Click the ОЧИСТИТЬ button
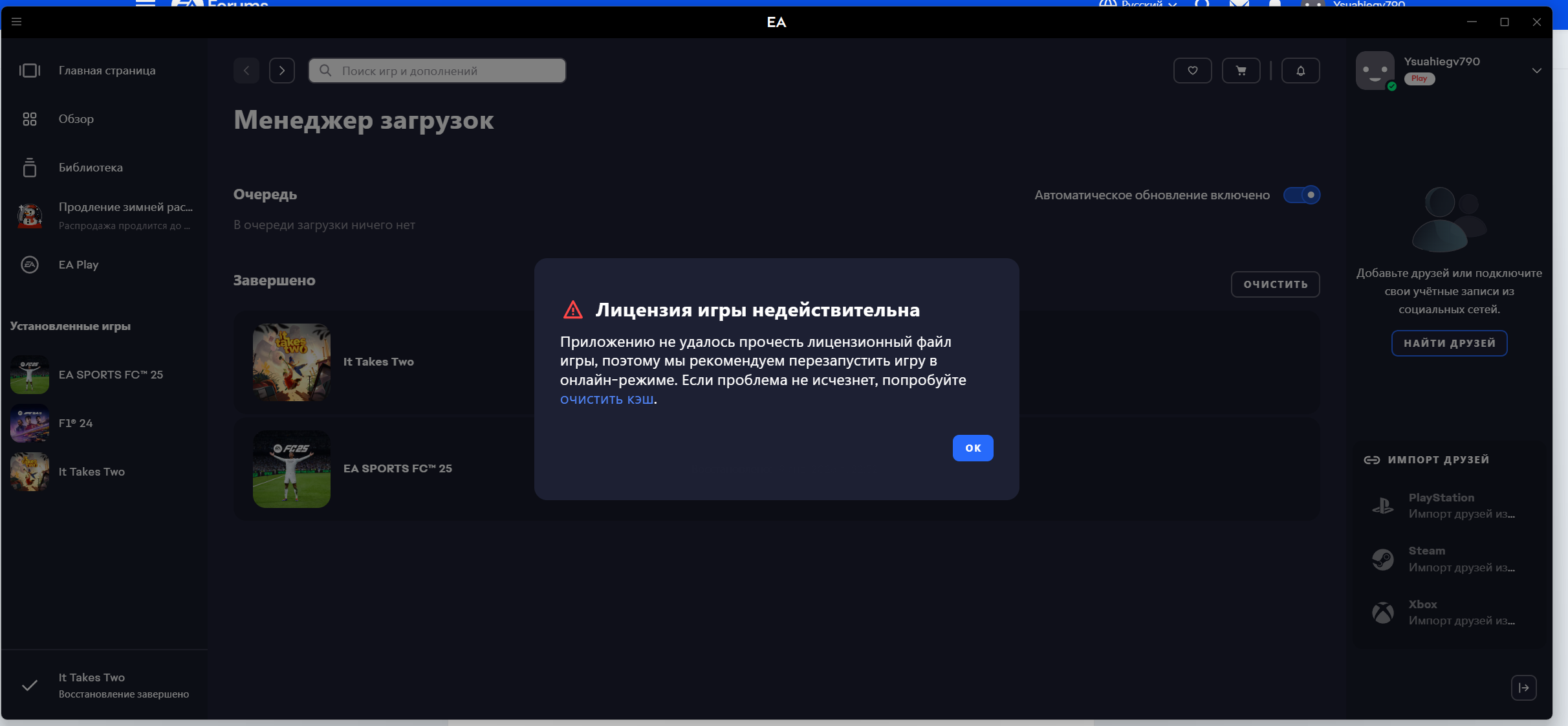 (1275, 284)
